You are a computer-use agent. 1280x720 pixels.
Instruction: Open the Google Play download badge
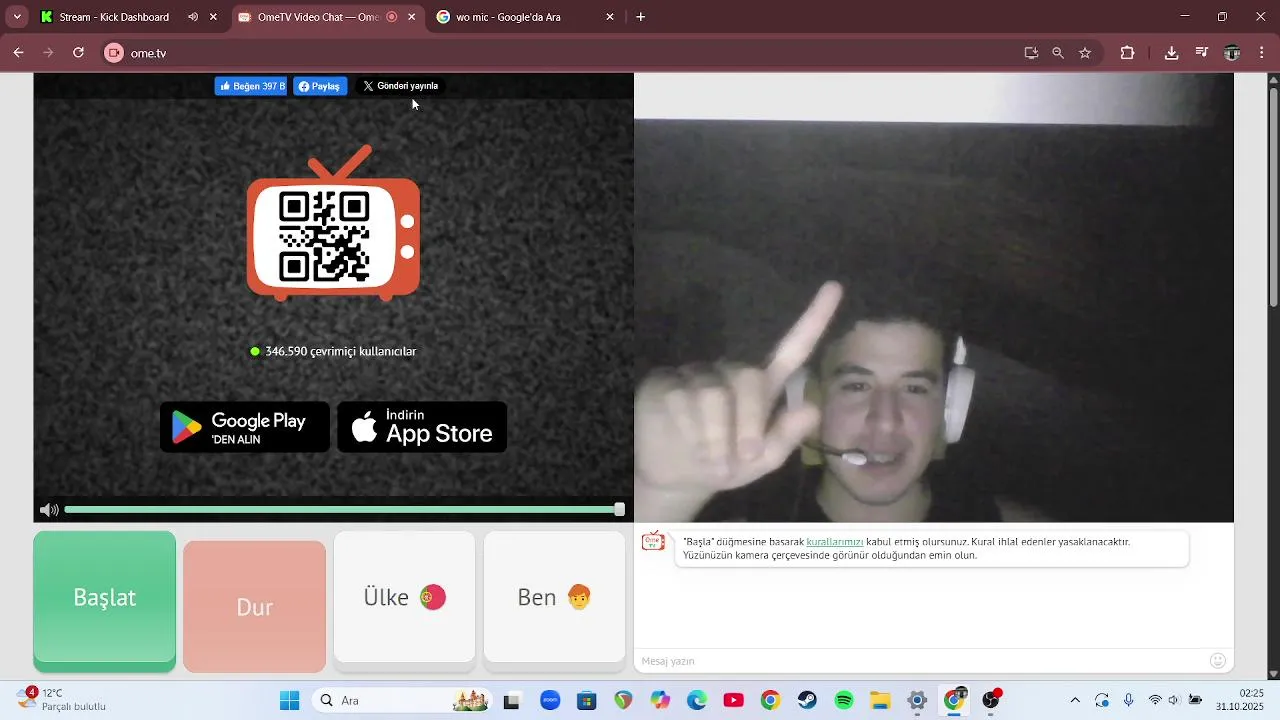pos(245,427)
